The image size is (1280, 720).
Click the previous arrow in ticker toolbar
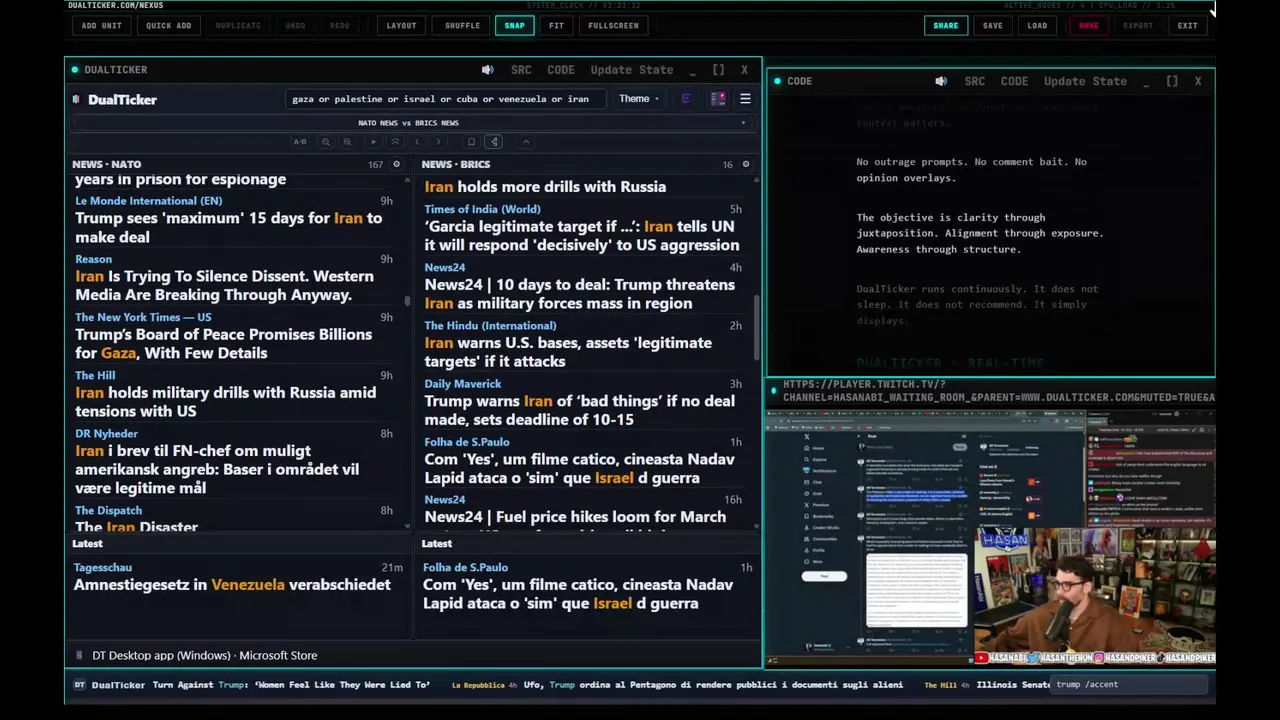point(417,142)
